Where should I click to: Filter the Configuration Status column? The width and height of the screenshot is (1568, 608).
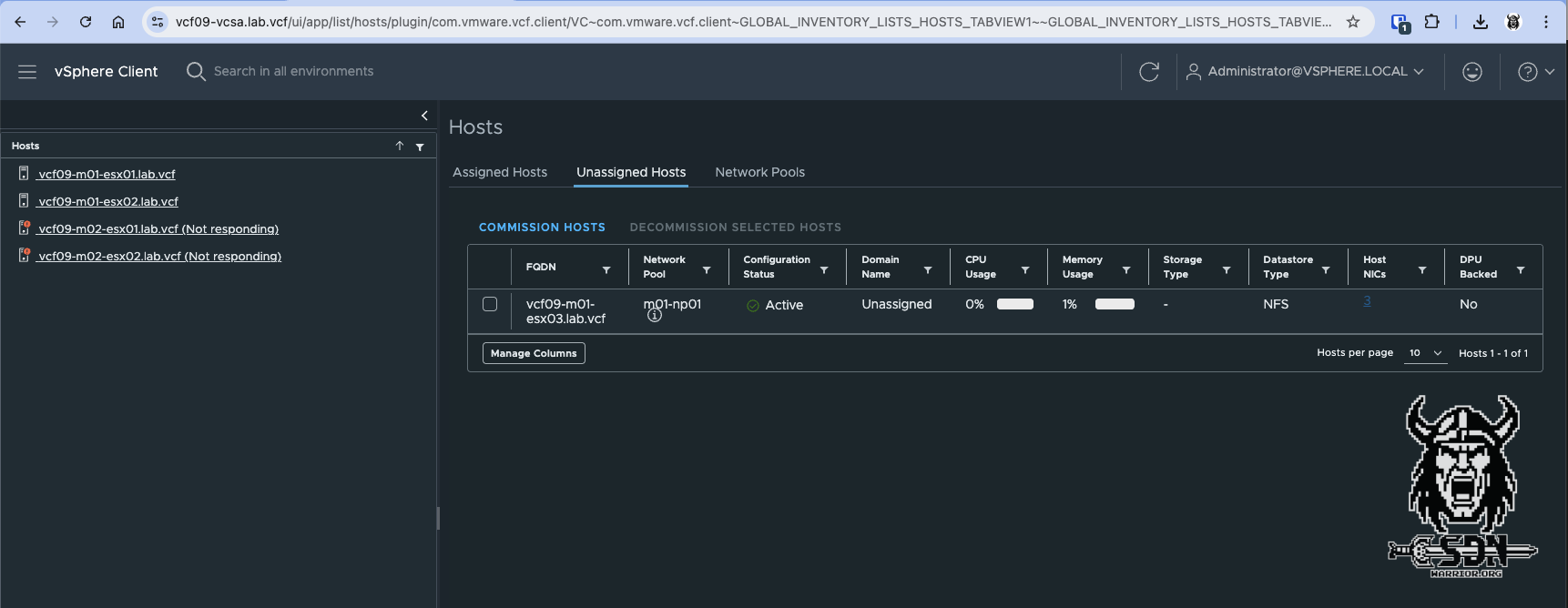[x=824, y=270]
